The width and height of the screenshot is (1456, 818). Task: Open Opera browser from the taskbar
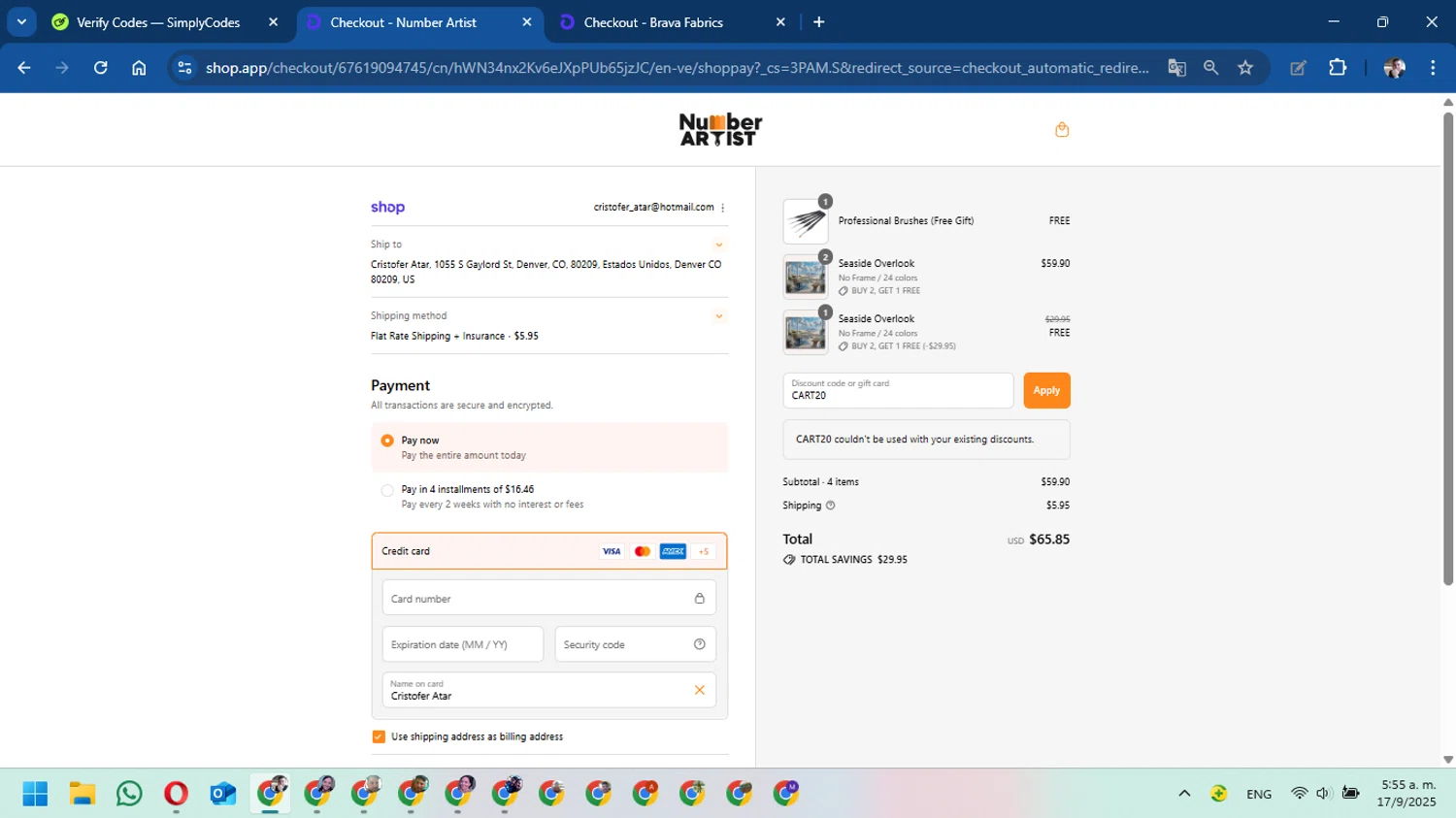[x=176, y=794]
